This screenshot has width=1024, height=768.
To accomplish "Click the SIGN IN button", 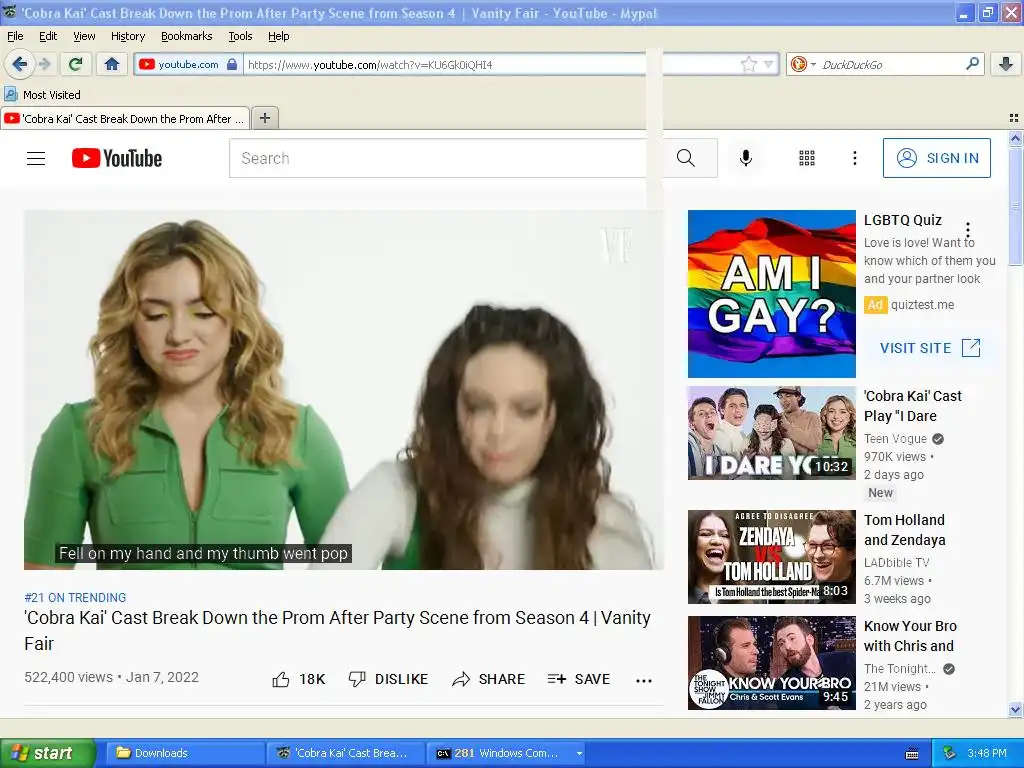I will click(x=936, y=158).
